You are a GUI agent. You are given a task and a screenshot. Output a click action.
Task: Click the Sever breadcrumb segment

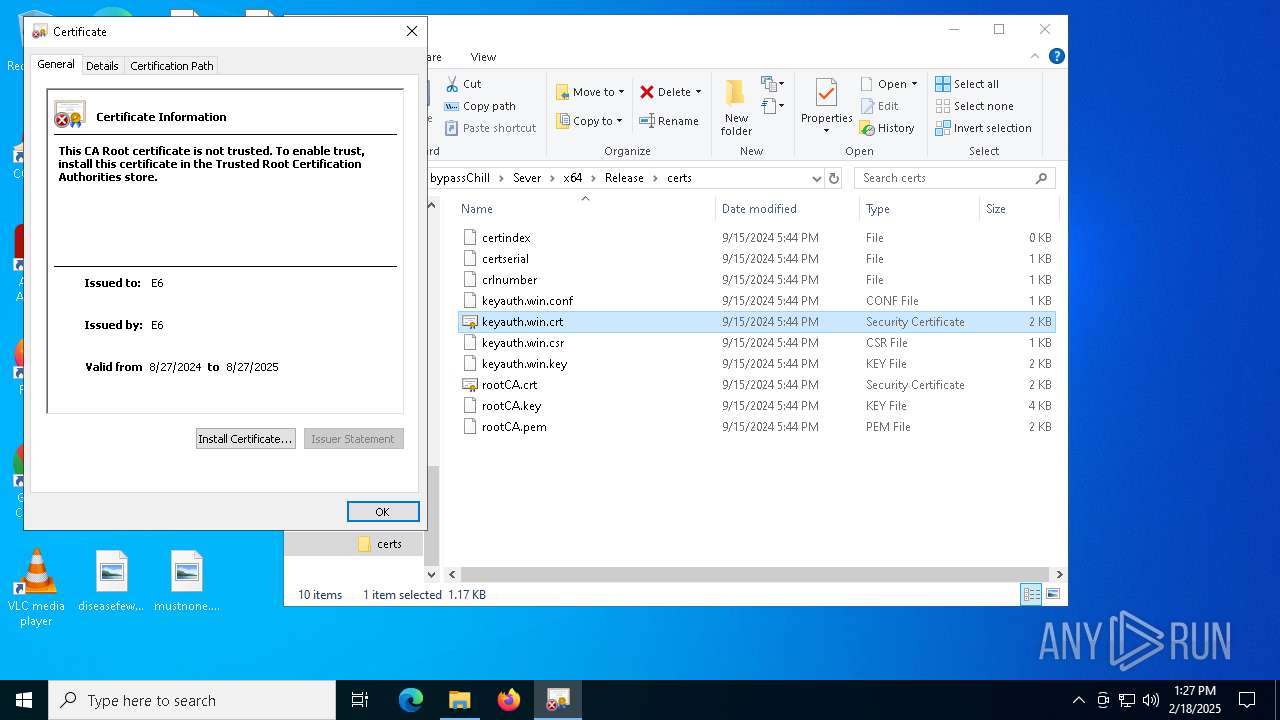click(527, 178)
